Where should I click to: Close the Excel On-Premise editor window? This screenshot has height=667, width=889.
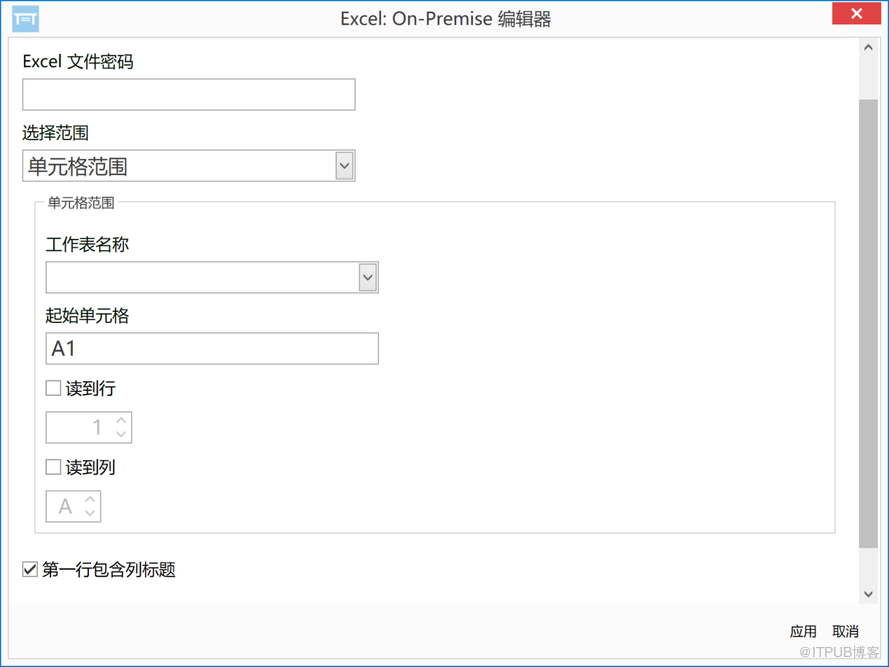click(x=856, y=13)
